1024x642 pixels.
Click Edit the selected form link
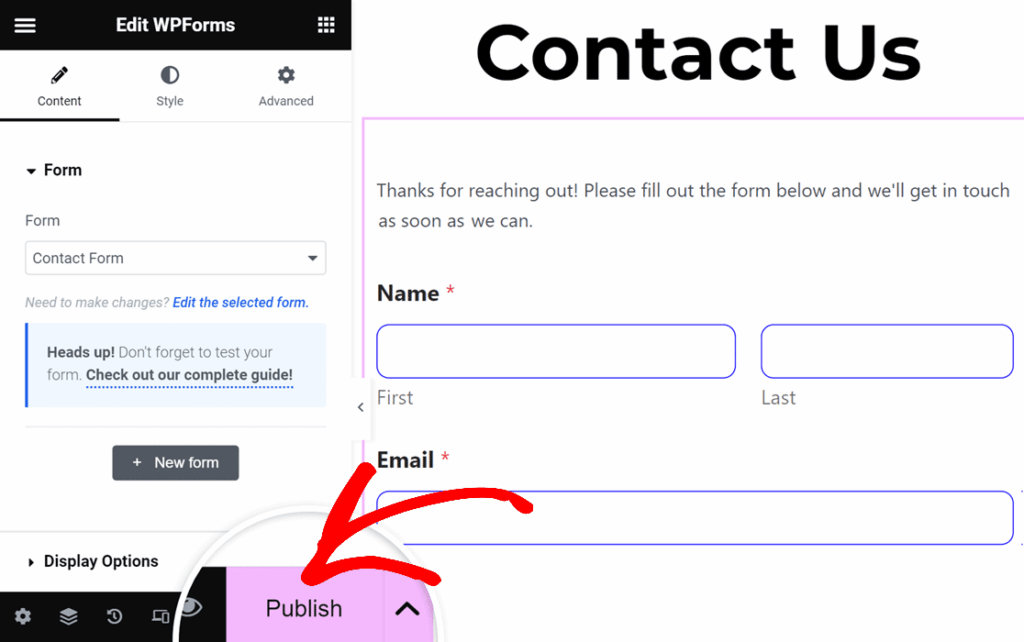click(x=240, y=302)
